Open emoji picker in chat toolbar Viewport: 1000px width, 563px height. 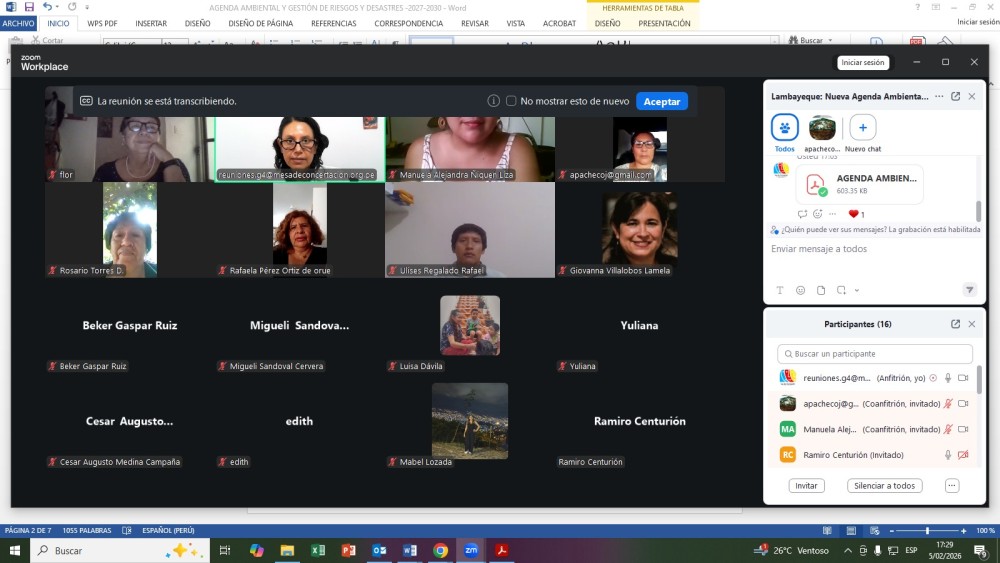click(x=800, y=290)
